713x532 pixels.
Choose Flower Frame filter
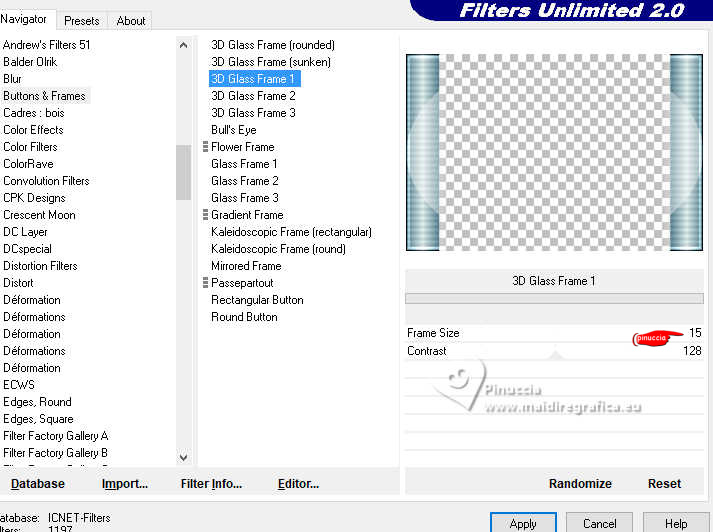(243, 147)
